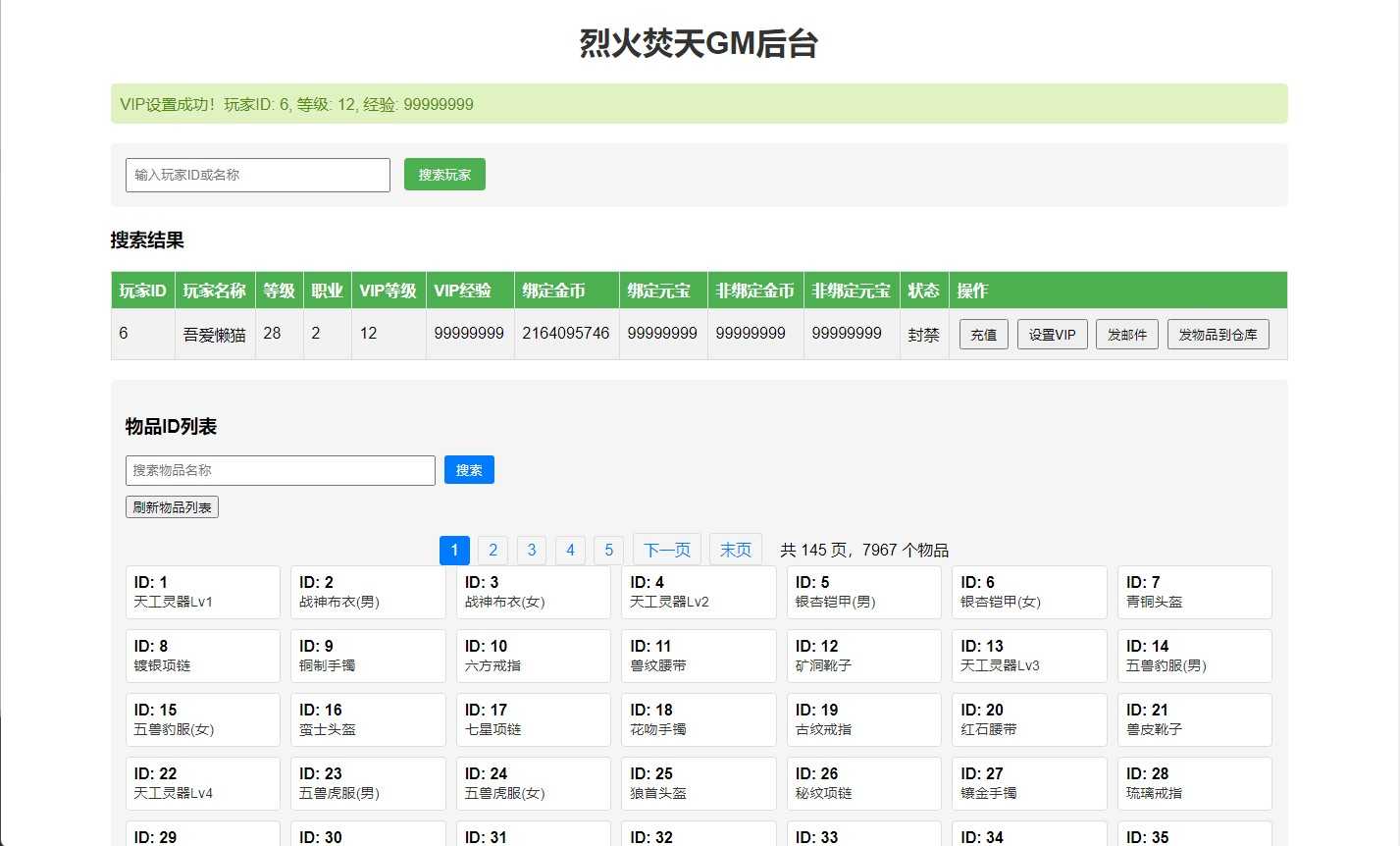Click item ID 22 天工灵器Lv4

coord(202,783)
